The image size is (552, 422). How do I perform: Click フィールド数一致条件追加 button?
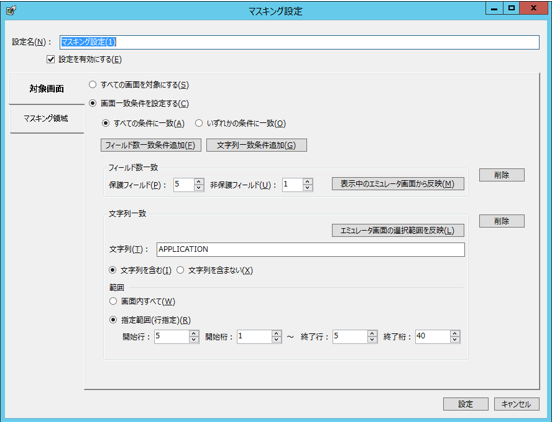click(151, 145)
